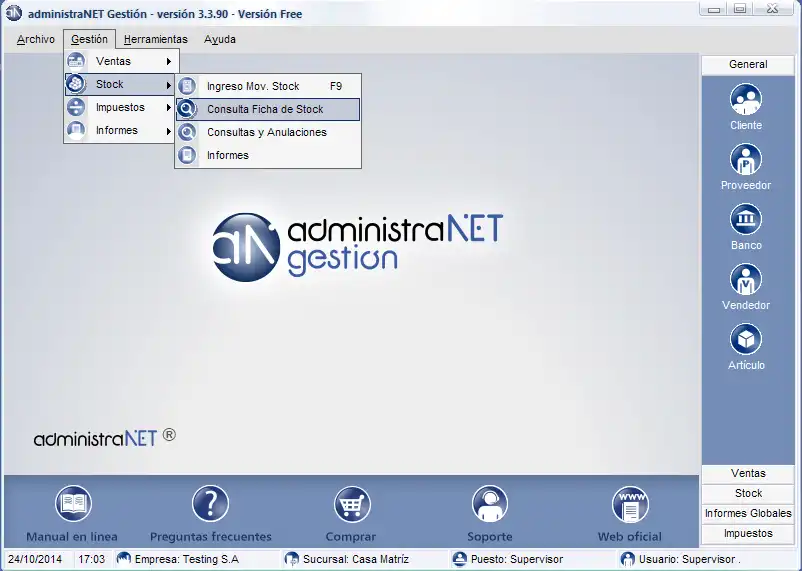Click the Web oficial www icon
The image size is (802, 571).
[x=630, y=503]
